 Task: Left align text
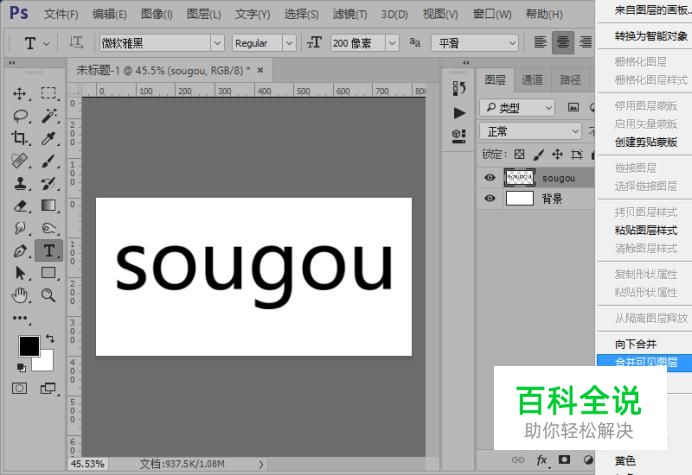point(540,42)
